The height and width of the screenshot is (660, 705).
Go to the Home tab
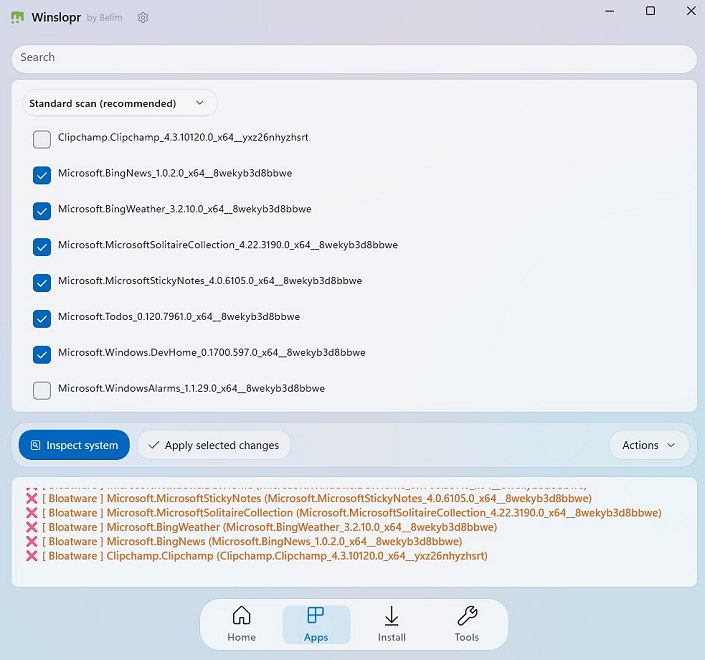[241, 624]
